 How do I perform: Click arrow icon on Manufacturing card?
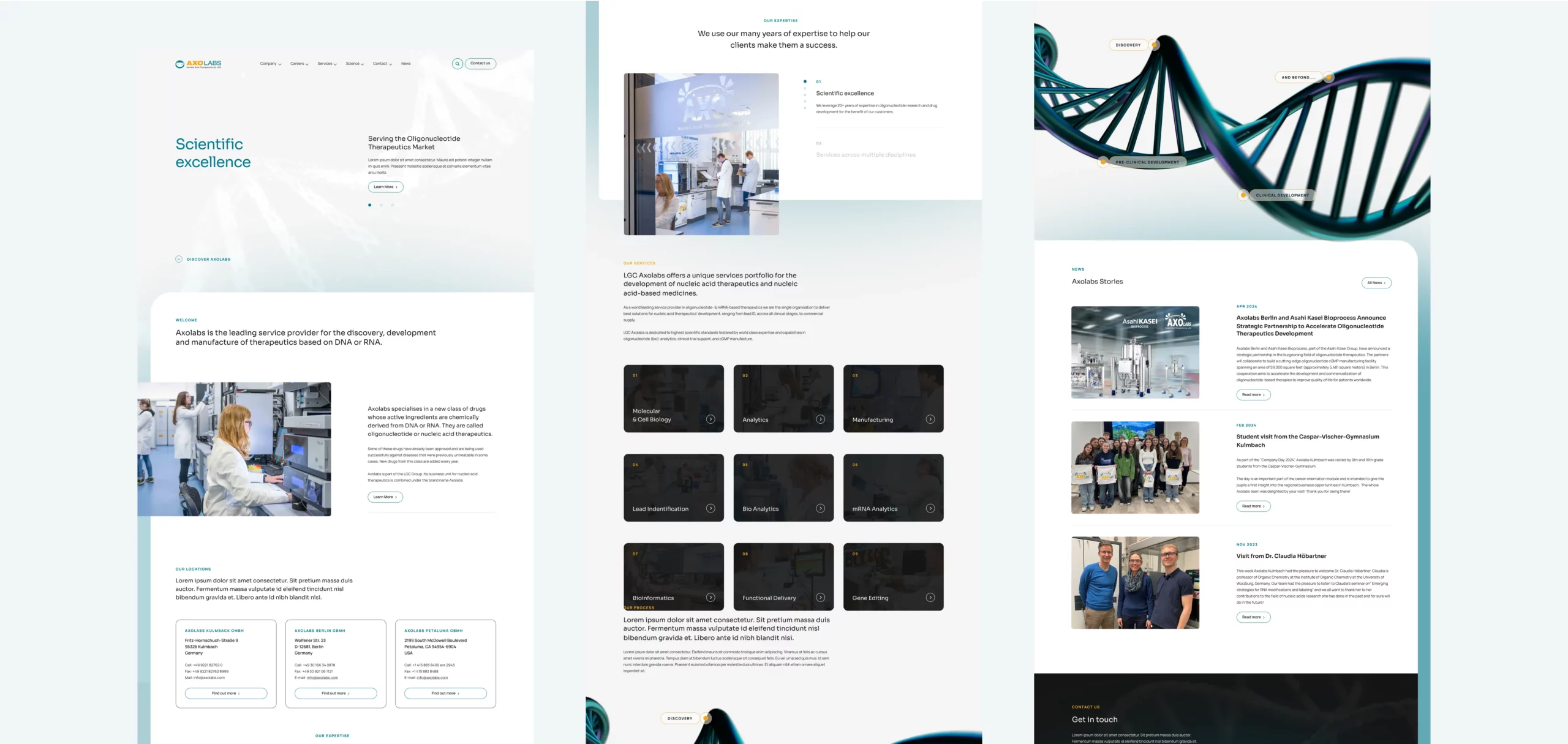click(x=930, y=419)
